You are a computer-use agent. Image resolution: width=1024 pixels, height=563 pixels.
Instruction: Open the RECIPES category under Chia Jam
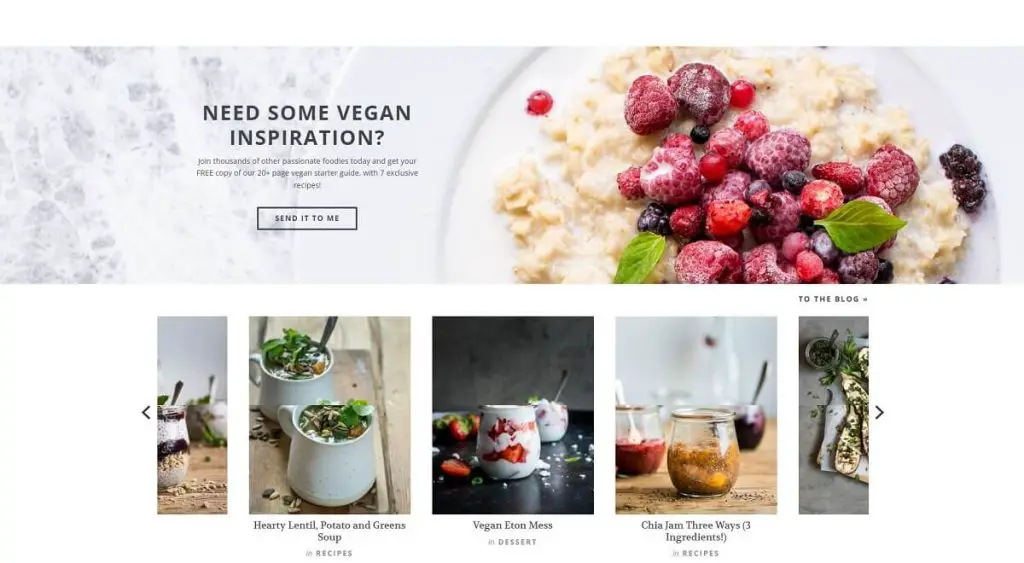click(700, 553)
